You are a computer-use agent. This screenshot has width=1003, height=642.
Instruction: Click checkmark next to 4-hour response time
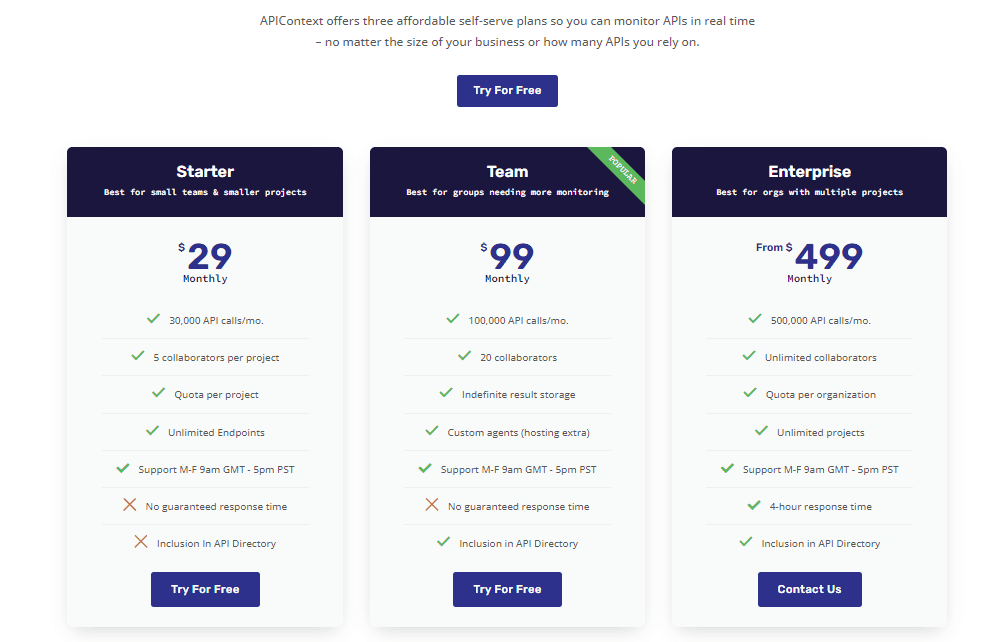tap(754, 505)
